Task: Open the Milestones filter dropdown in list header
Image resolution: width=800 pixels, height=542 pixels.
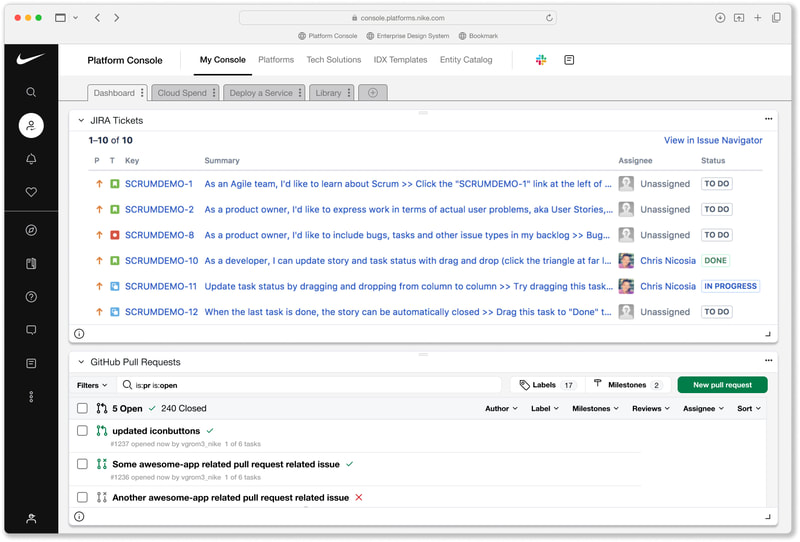Action: point(595,408)
